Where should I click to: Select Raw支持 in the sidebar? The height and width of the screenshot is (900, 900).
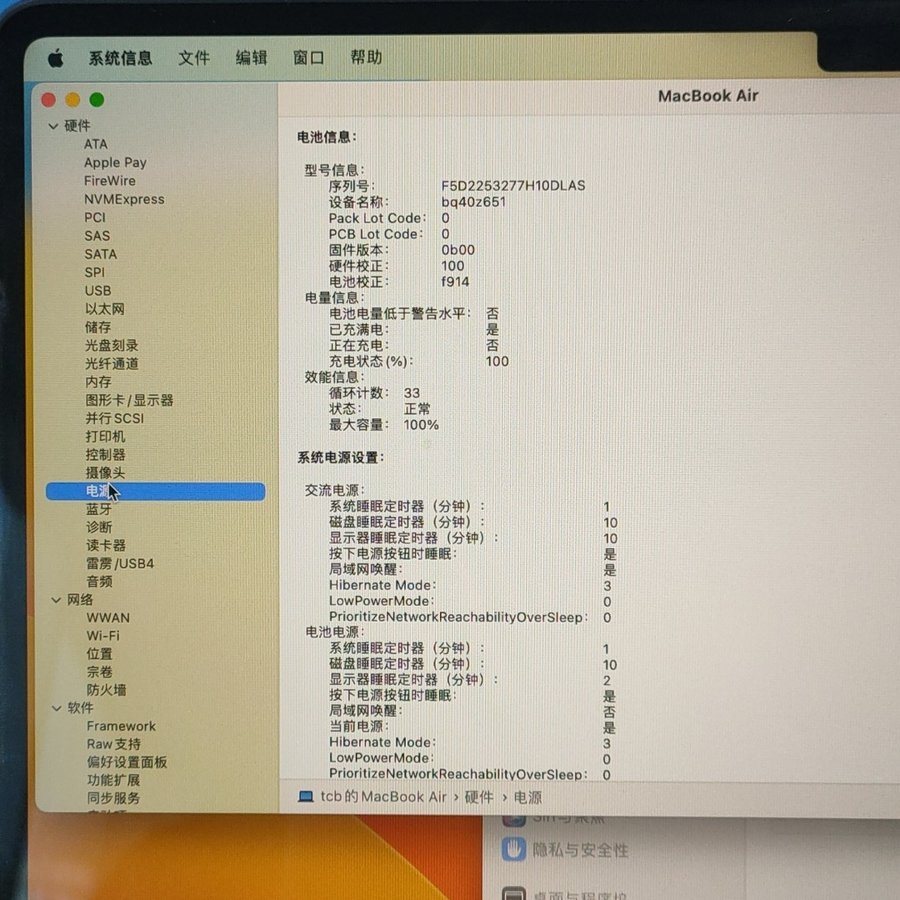pos(114,744)
